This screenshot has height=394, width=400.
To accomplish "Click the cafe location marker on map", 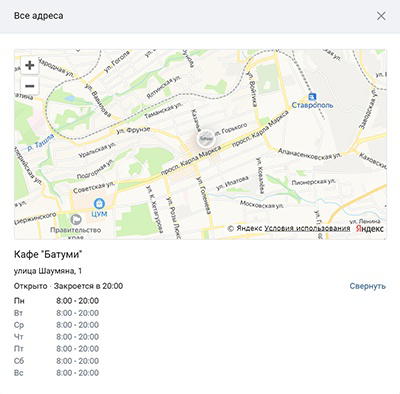I will pyautogui.click(x=205, y=139).
